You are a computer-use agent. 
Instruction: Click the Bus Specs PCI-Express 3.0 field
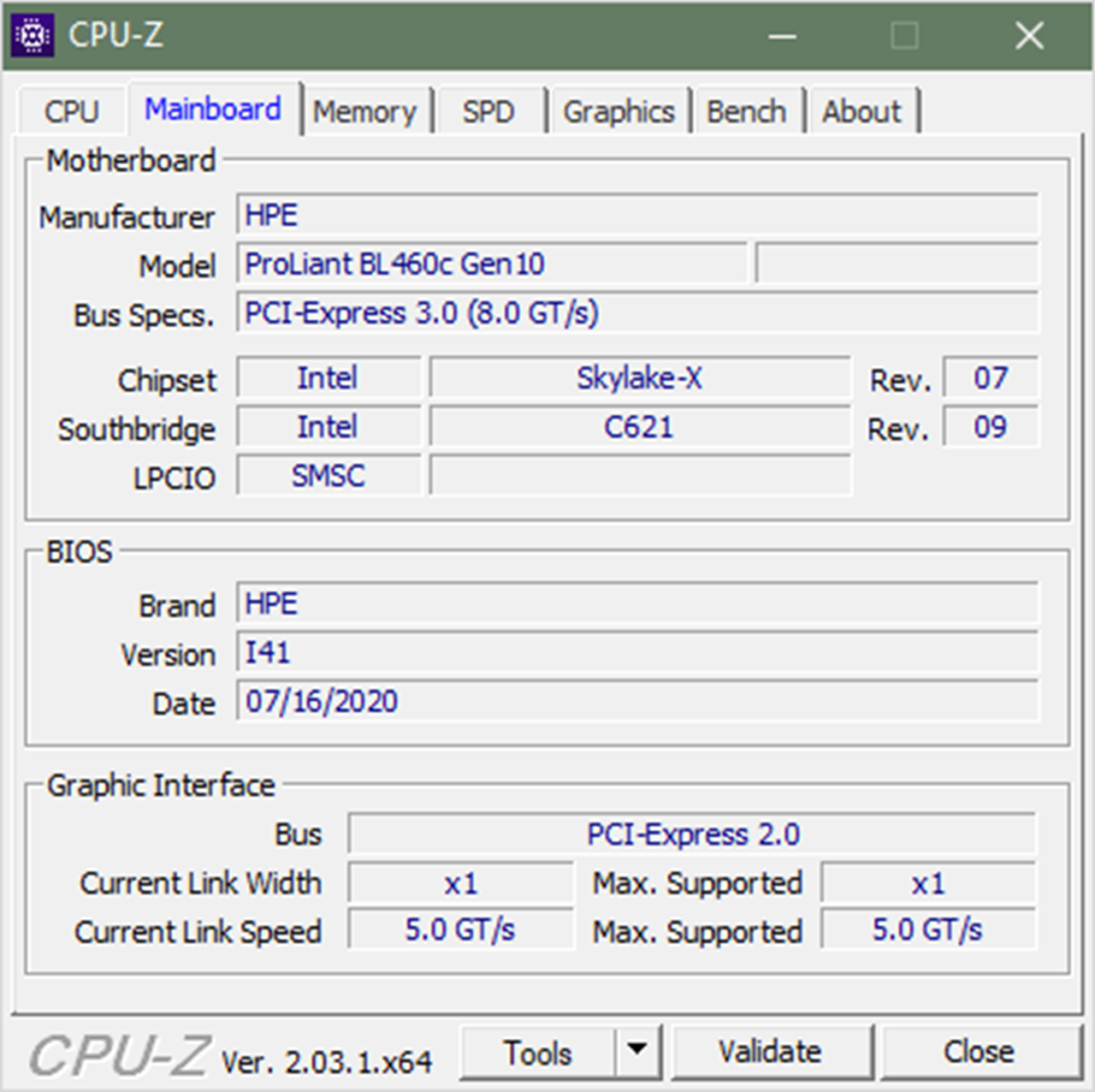point(636,313)
